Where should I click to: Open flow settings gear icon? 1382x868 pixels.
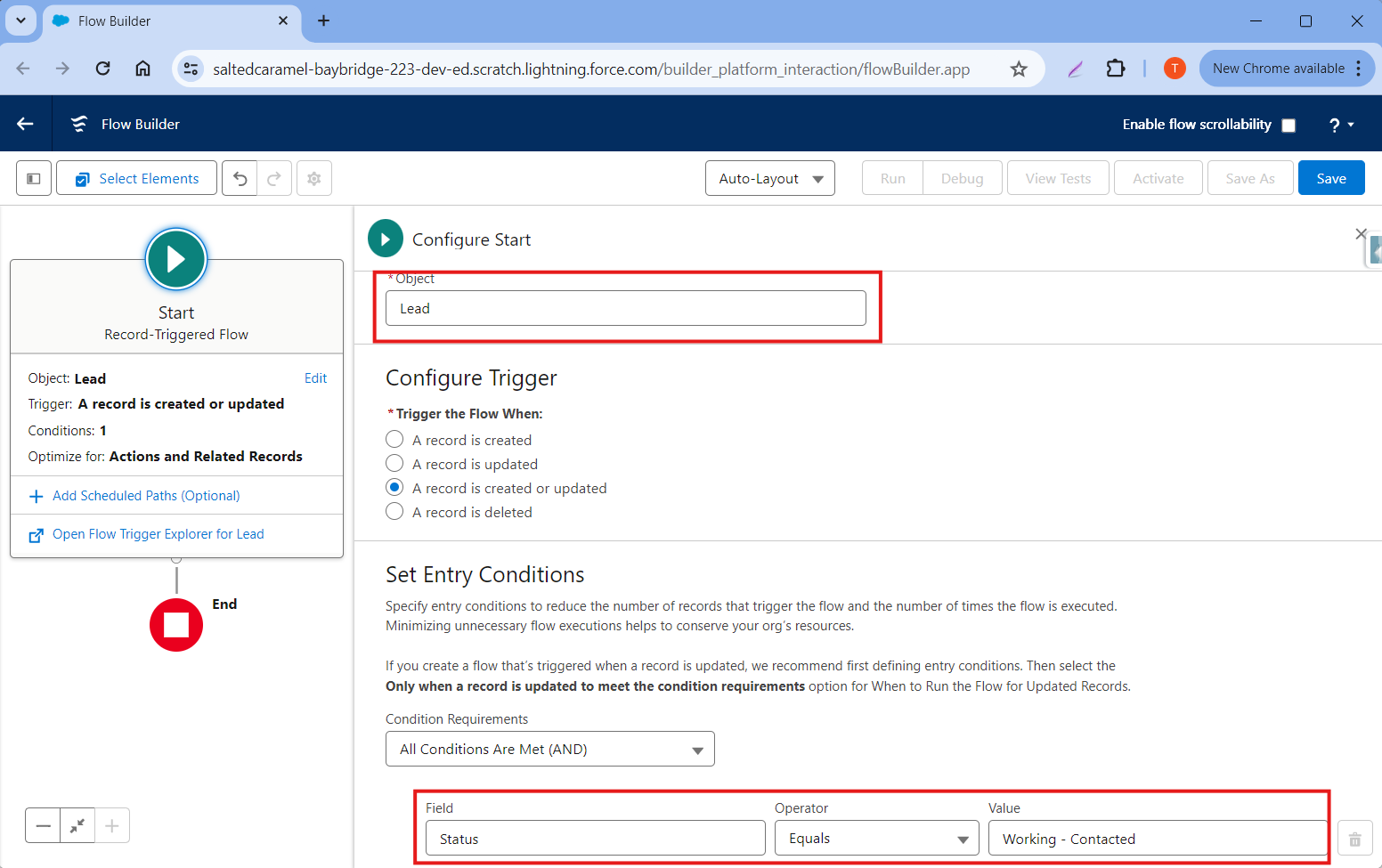[314, 178]
